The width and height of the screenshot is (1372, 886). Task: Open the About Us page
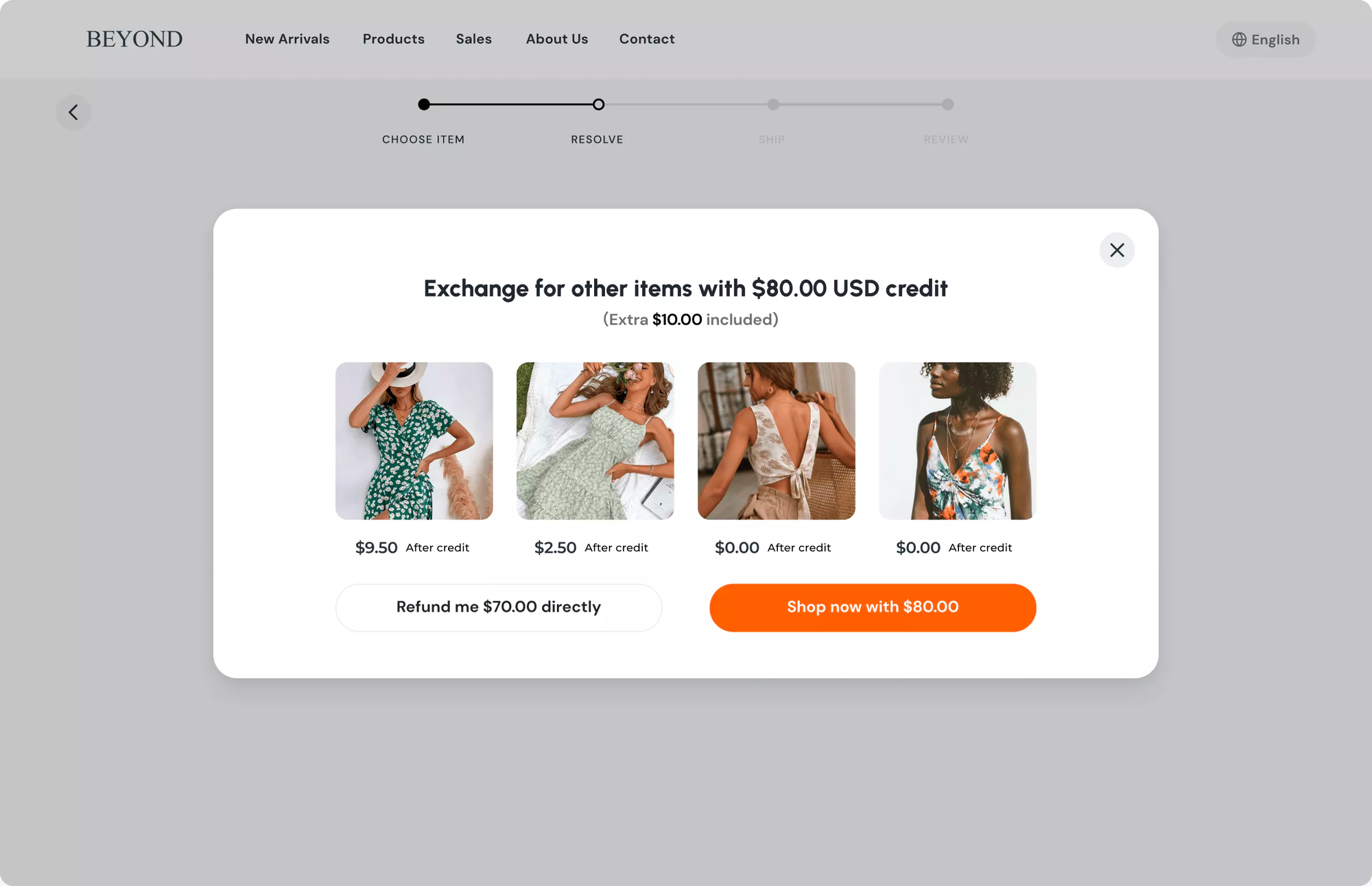pos(557,39)
